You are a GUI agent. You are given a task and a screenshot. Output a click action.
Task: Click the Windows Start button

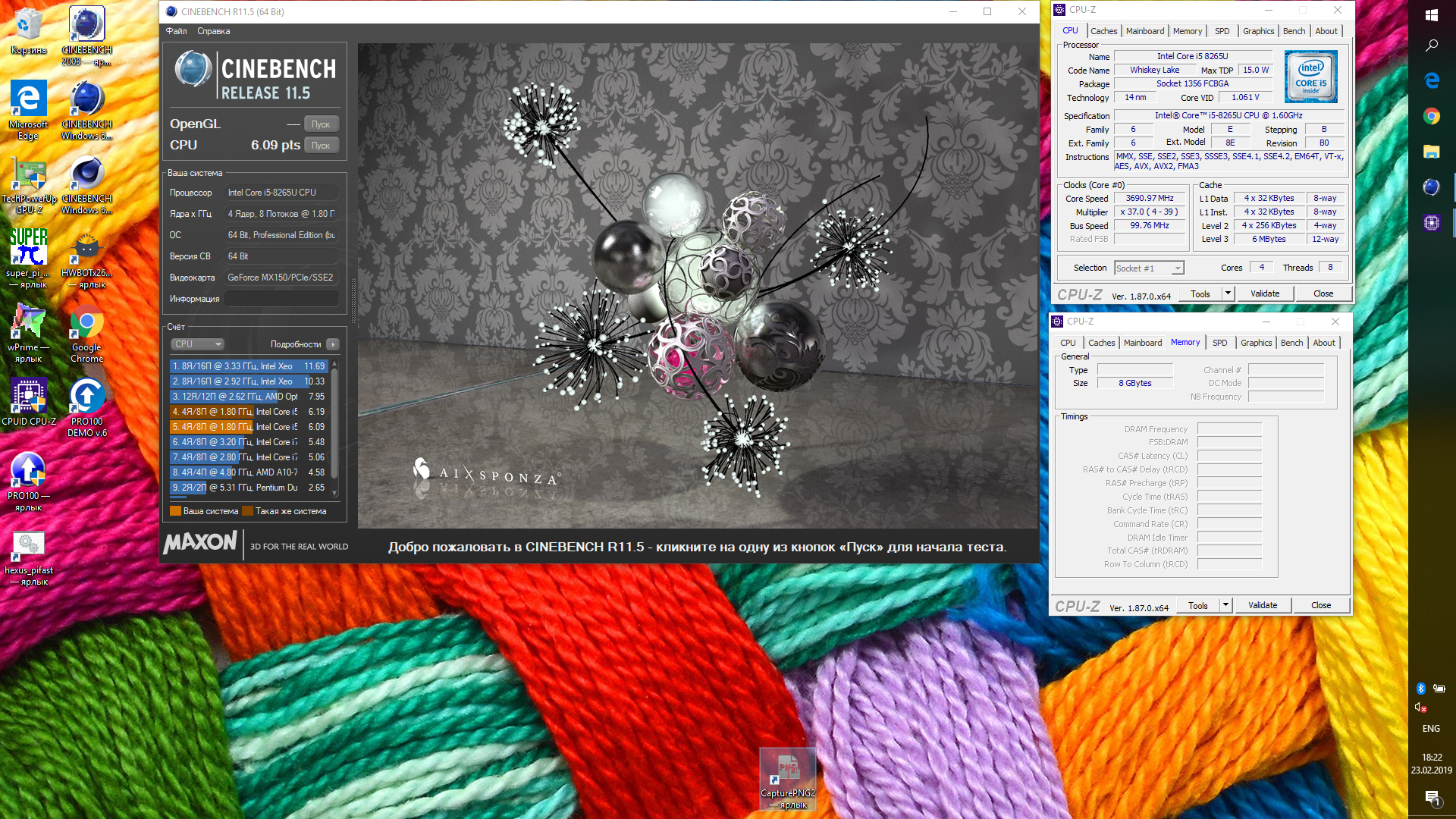point(1432,14)
